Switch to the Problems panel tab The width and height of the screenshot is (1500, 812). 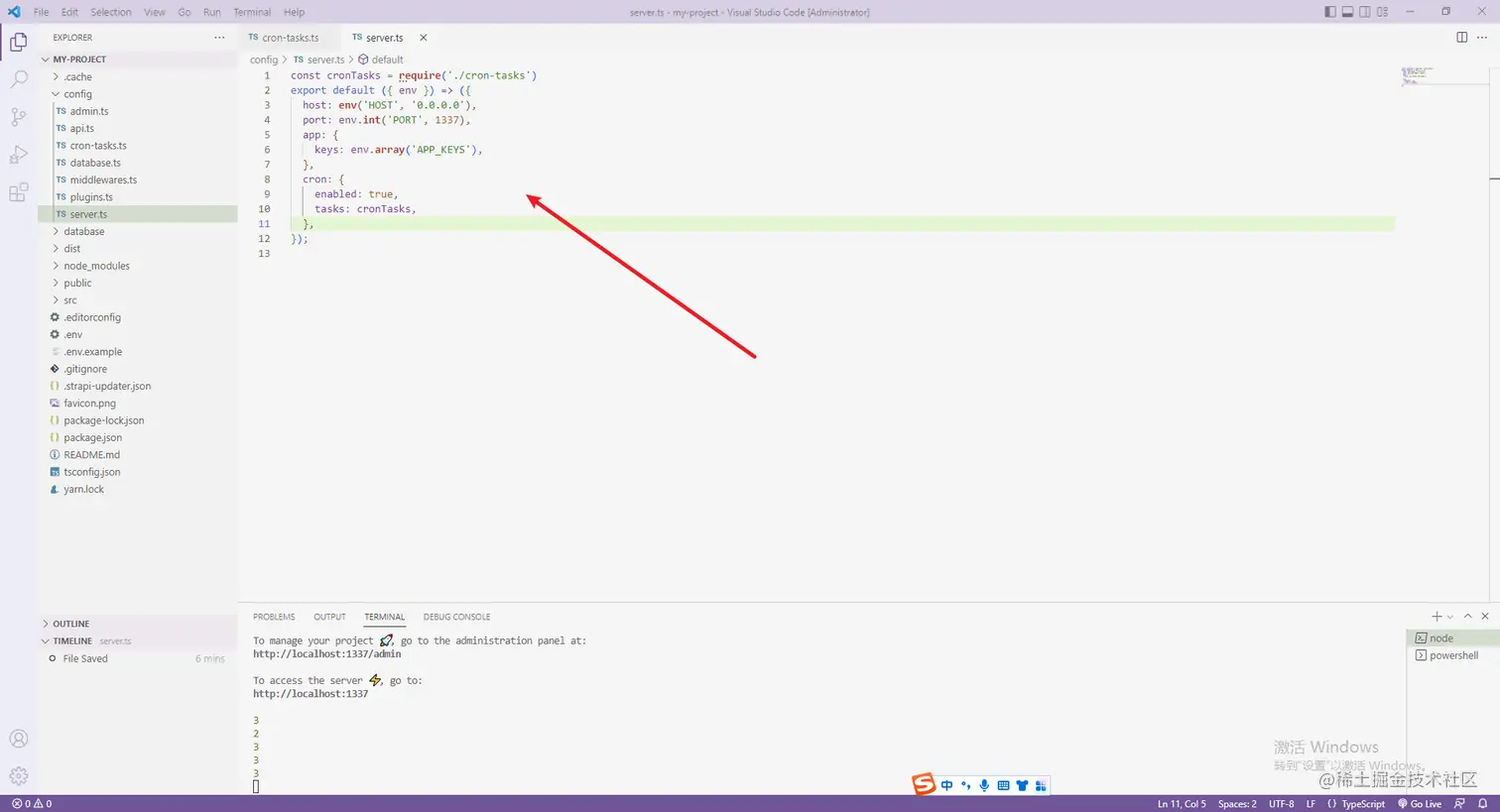point(274,617)
